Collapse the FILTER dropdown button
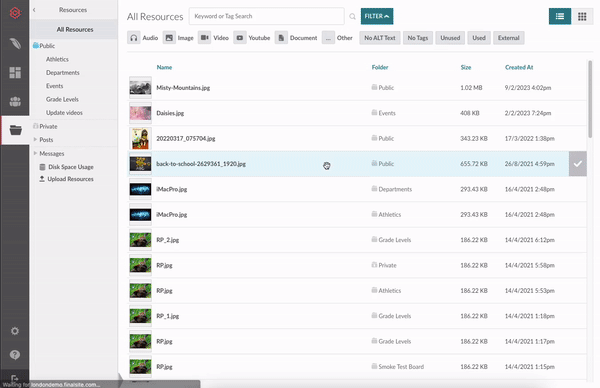The width and height of the screenshot is (600, 388). click(377, 16)
